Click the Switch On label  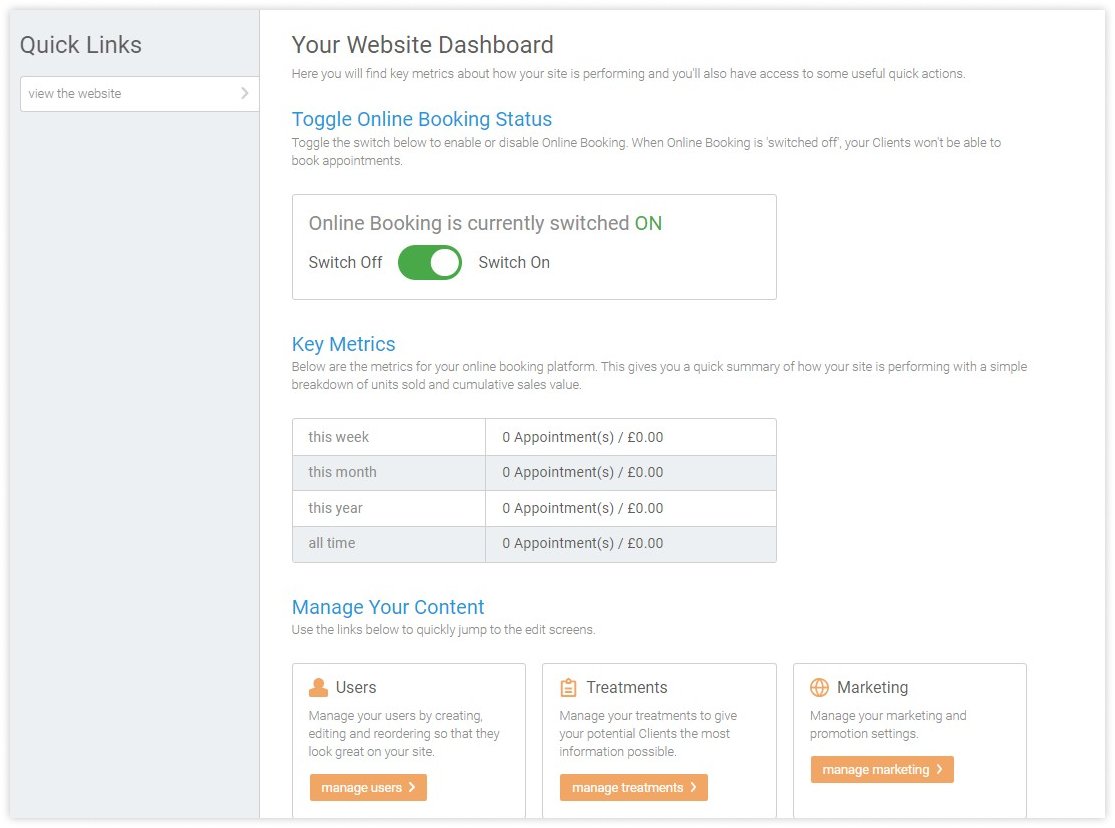514,263
